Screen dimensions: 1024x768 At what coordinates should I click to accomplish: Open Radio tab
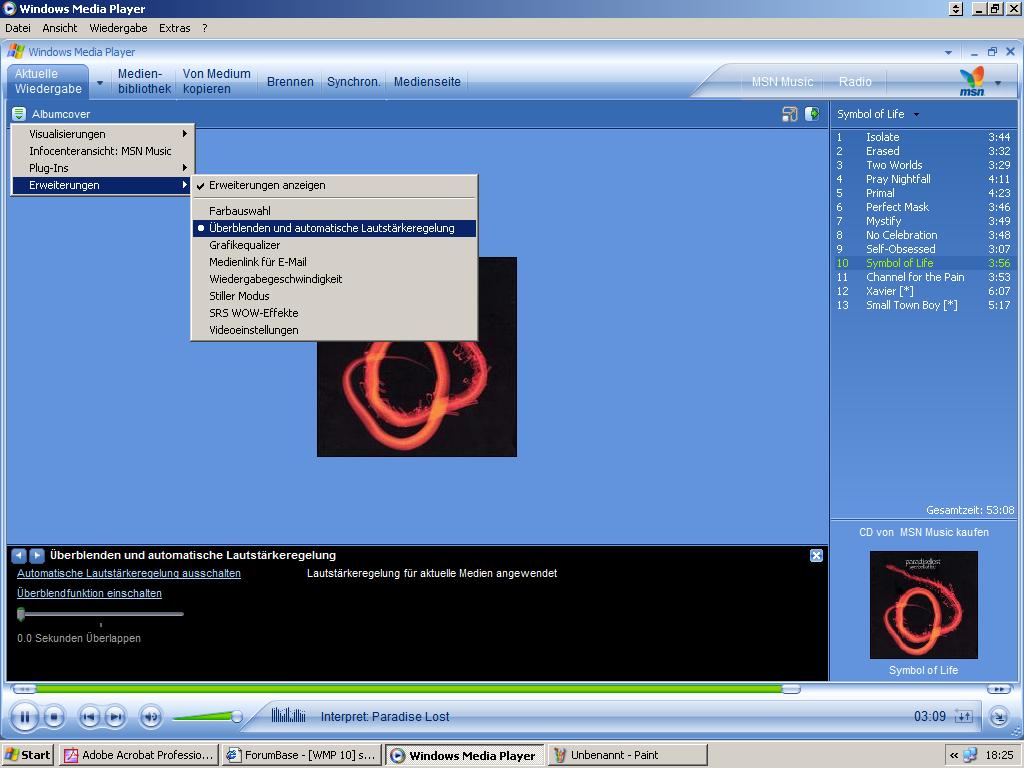[855, 82]
